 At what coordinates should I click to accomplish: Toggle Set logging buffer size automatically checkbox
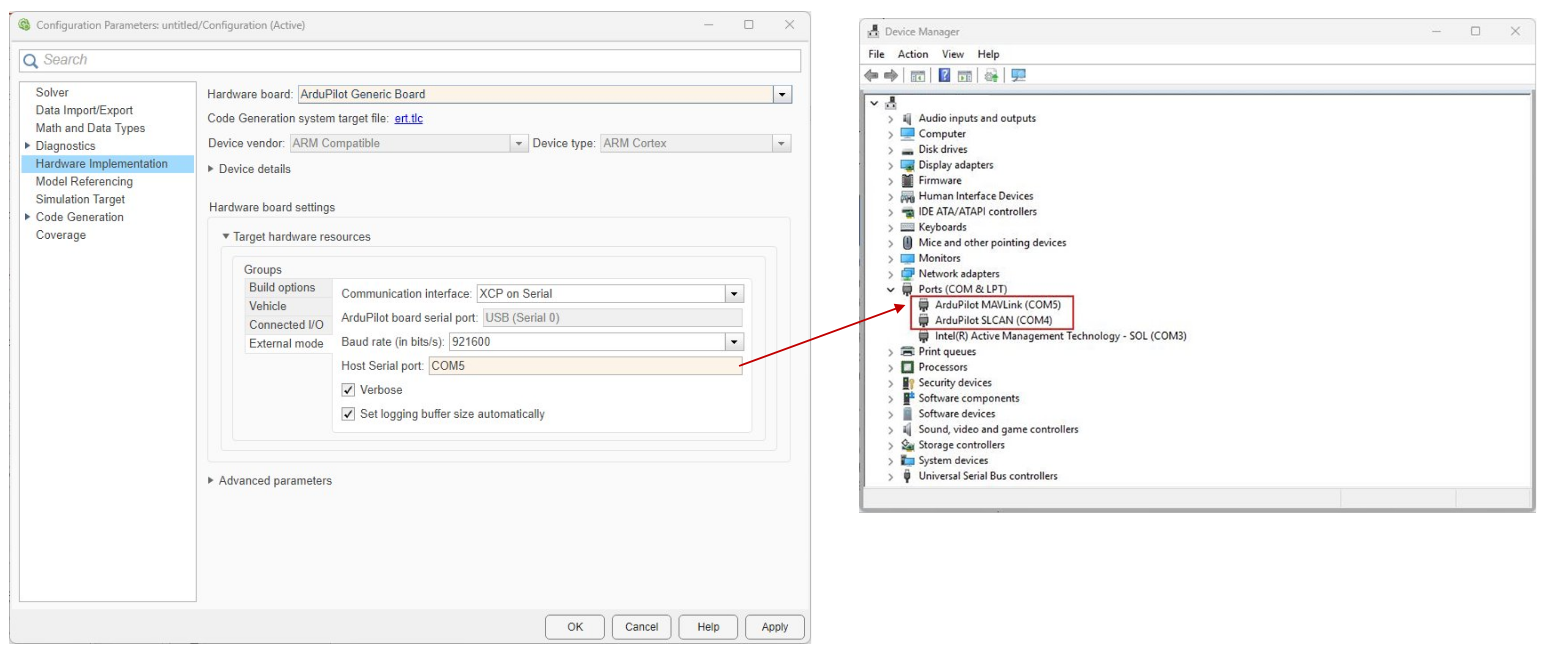click(x=348, y=414)
